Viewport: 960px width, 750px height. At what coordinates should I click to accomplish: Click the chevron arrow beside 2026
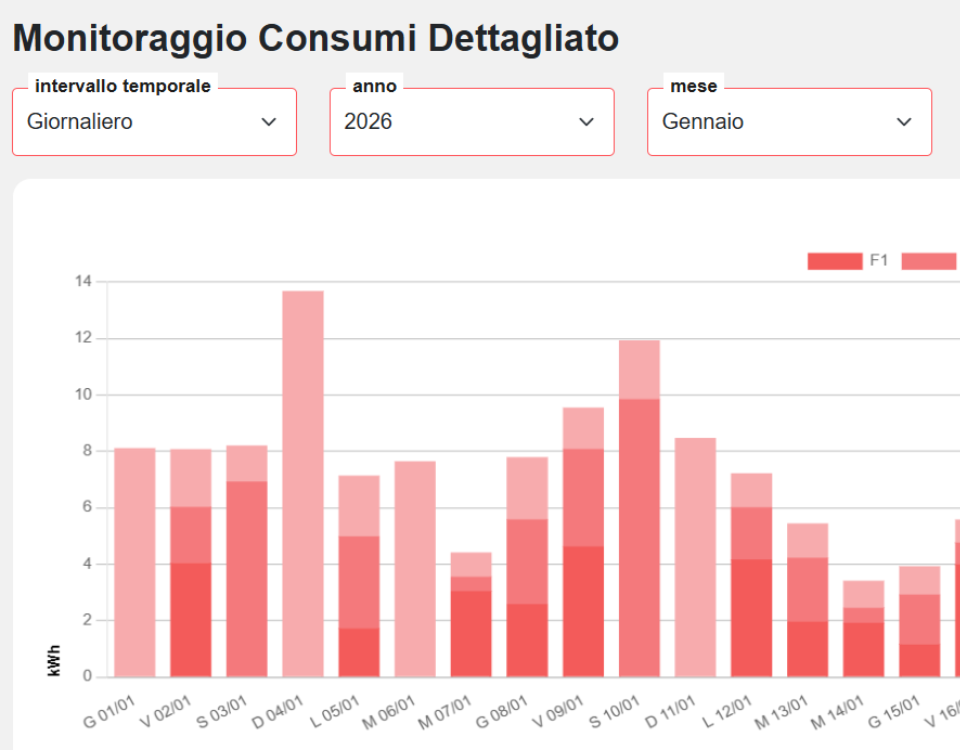(586, 122)
